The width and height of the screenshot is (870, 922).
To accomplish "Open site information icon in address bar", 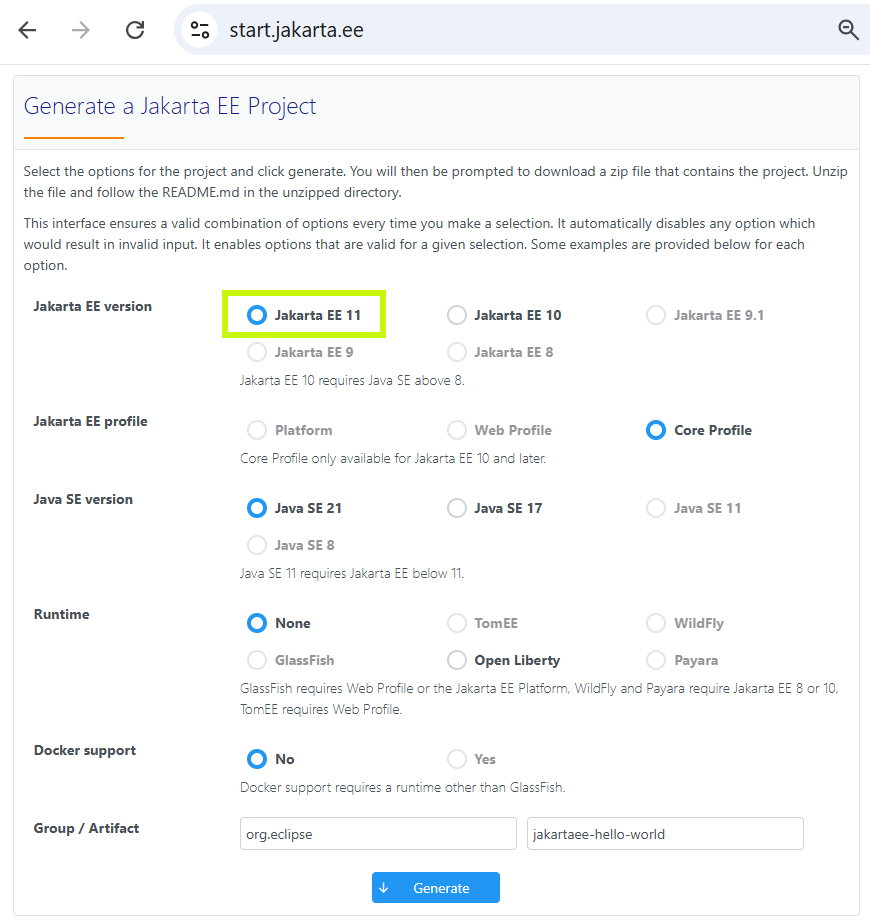I will click(x=200, y=30).
